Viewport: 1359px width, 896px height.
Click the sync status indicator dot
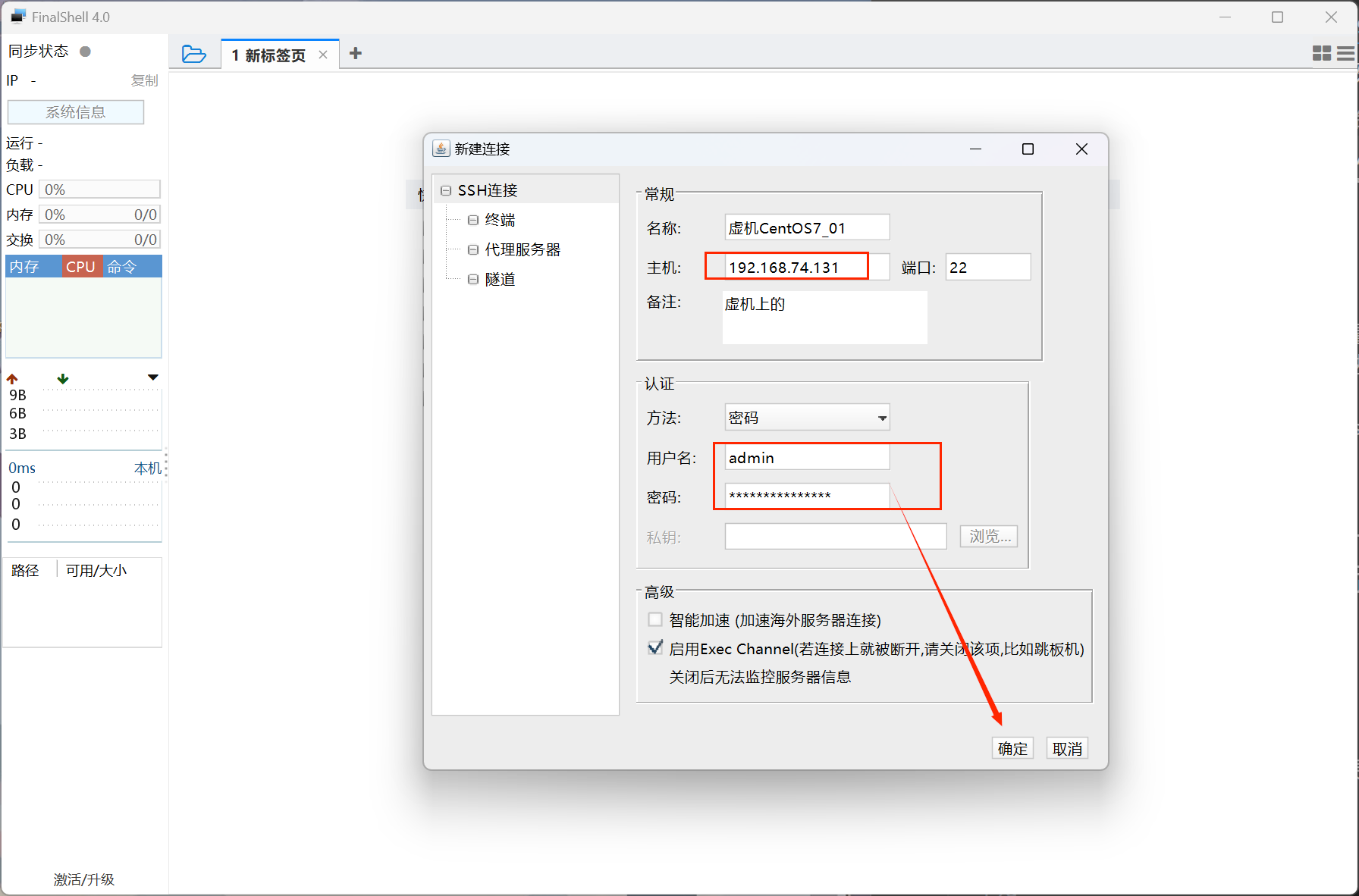pos(86,52)
